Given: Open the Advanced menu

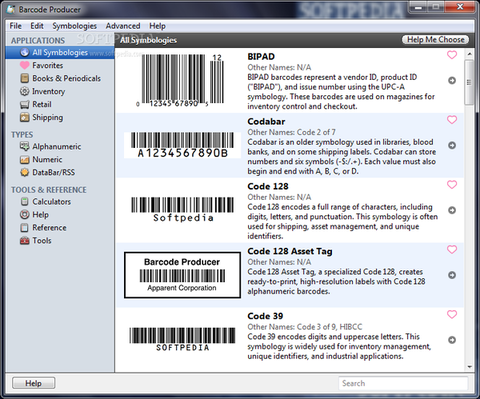Looking at the screenshot, I should pyautogui.click(x=123, y=26).
